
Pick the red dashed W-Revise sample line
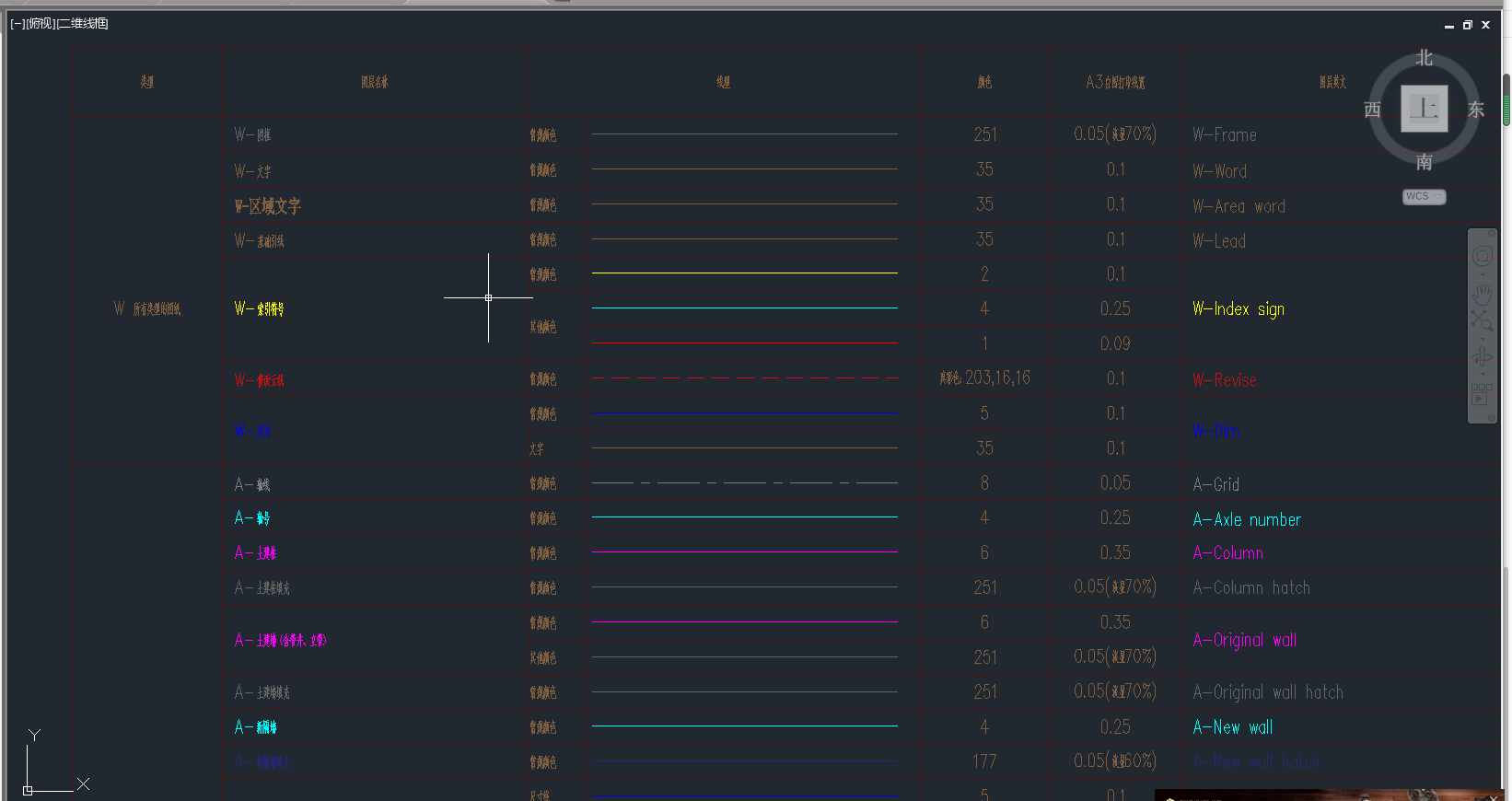pos(745,378)
